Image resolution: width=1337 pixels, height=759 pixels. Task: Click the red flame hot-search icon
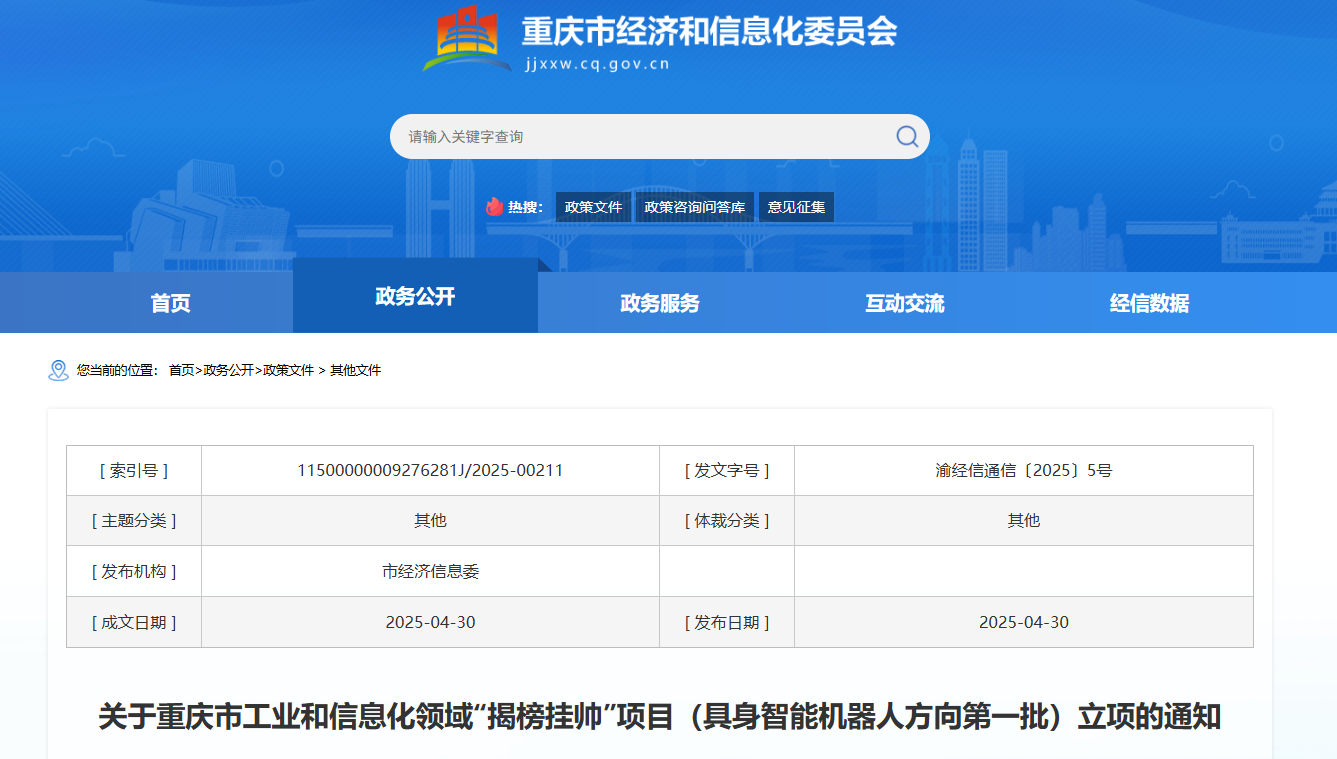494,207
